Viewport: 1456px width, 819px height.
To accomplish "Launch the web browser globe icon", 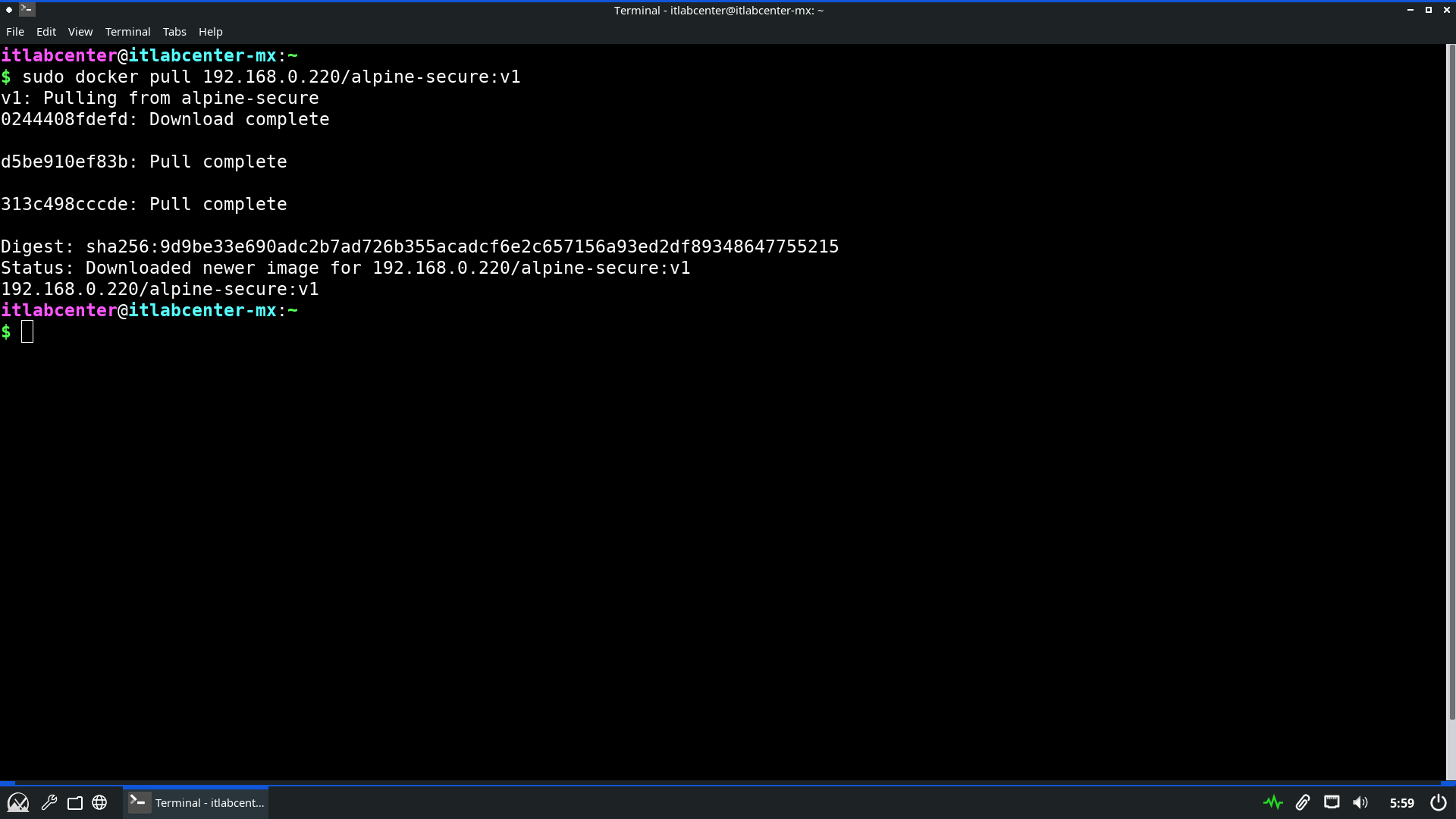I will [x=99, y=802].
